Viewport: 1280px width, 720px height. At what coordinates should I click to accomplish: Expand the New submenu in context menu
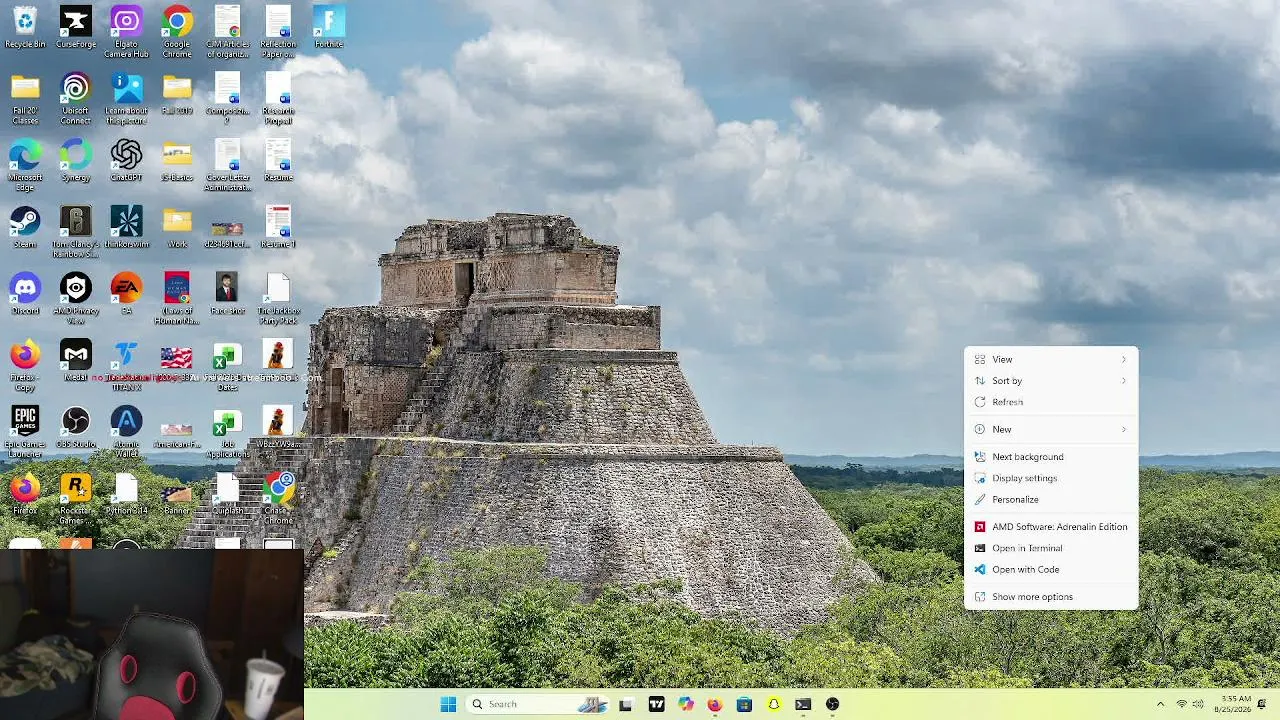[x=1051, y=429]
